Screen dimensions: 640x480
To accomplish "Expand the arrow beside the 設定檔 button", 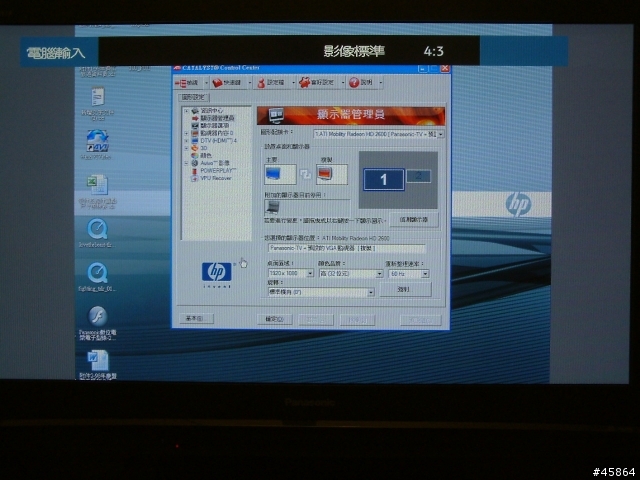I will 293,83.
